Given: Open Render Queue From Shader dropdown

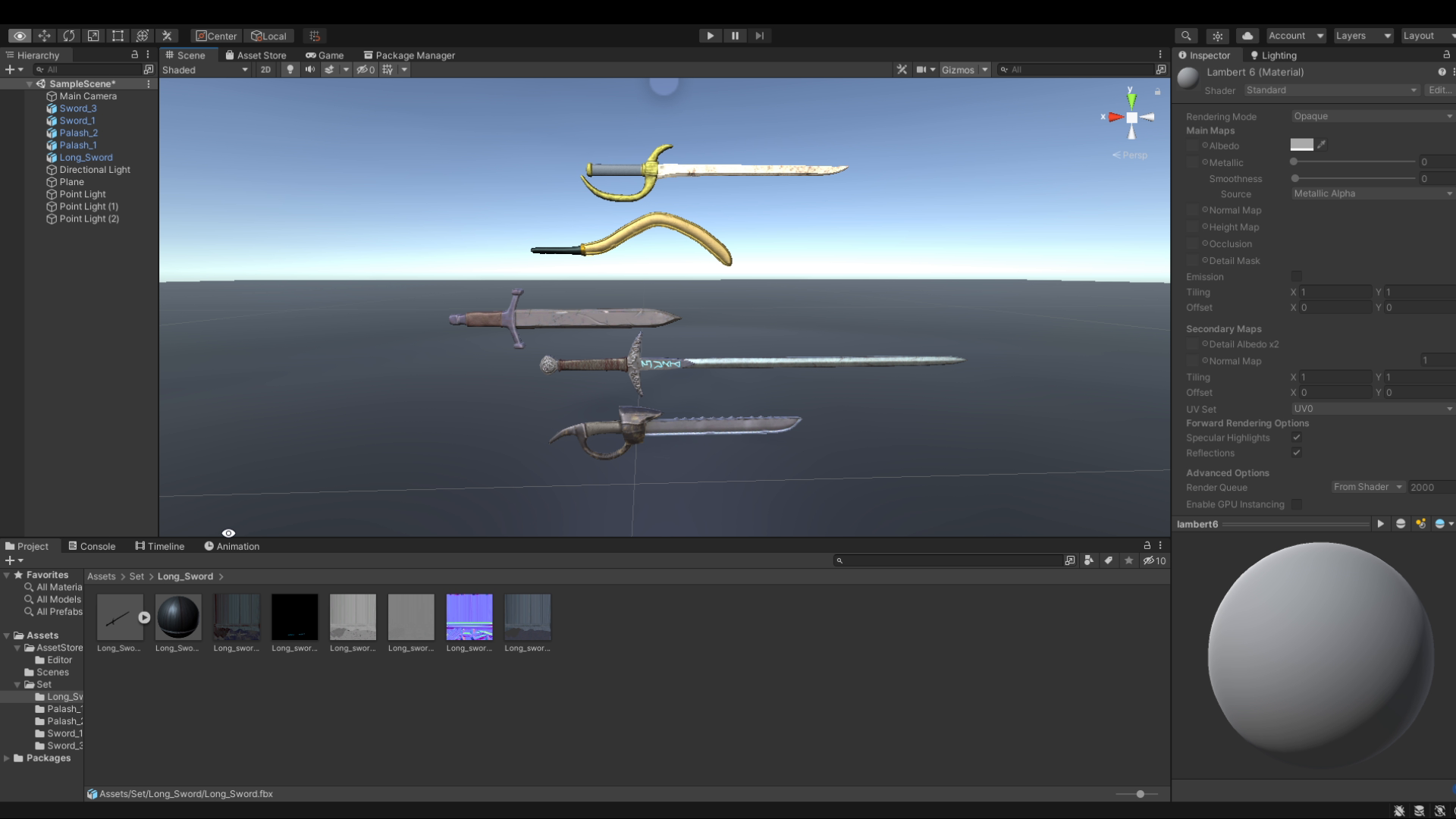Looking at the screenshot, I should coord(1368,487).
